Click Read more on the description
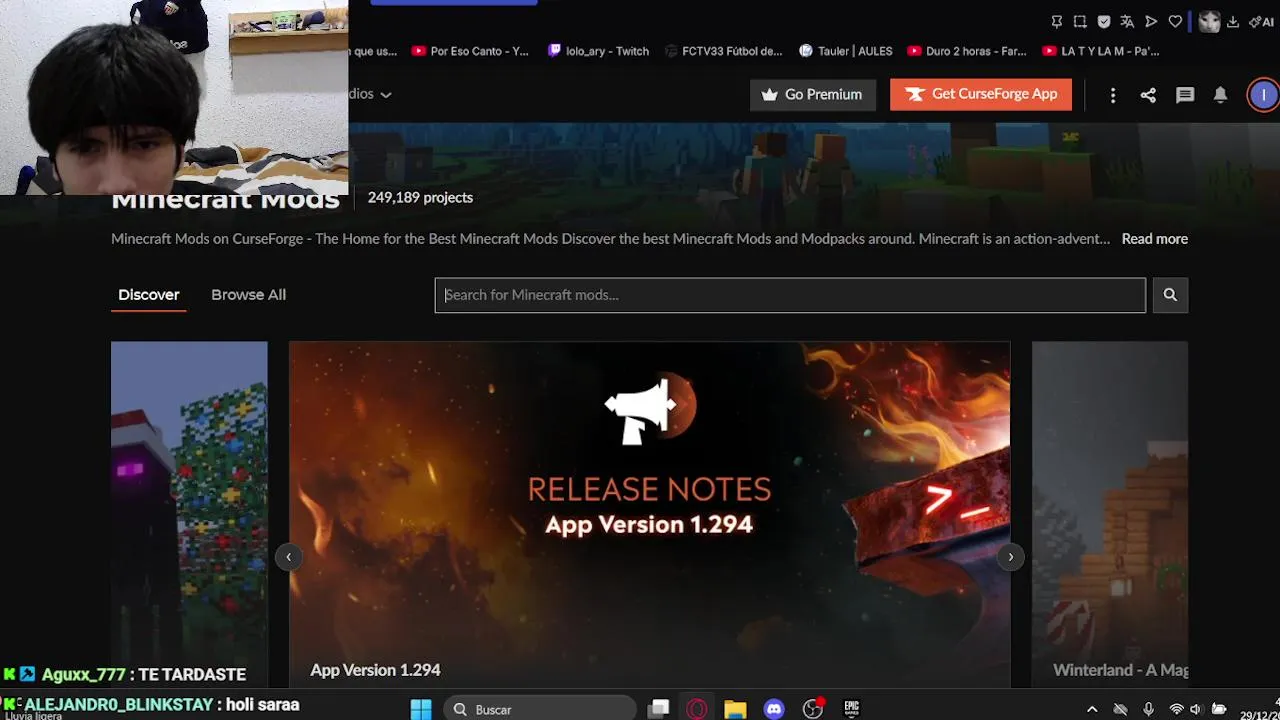 (x=1155, y=239)
